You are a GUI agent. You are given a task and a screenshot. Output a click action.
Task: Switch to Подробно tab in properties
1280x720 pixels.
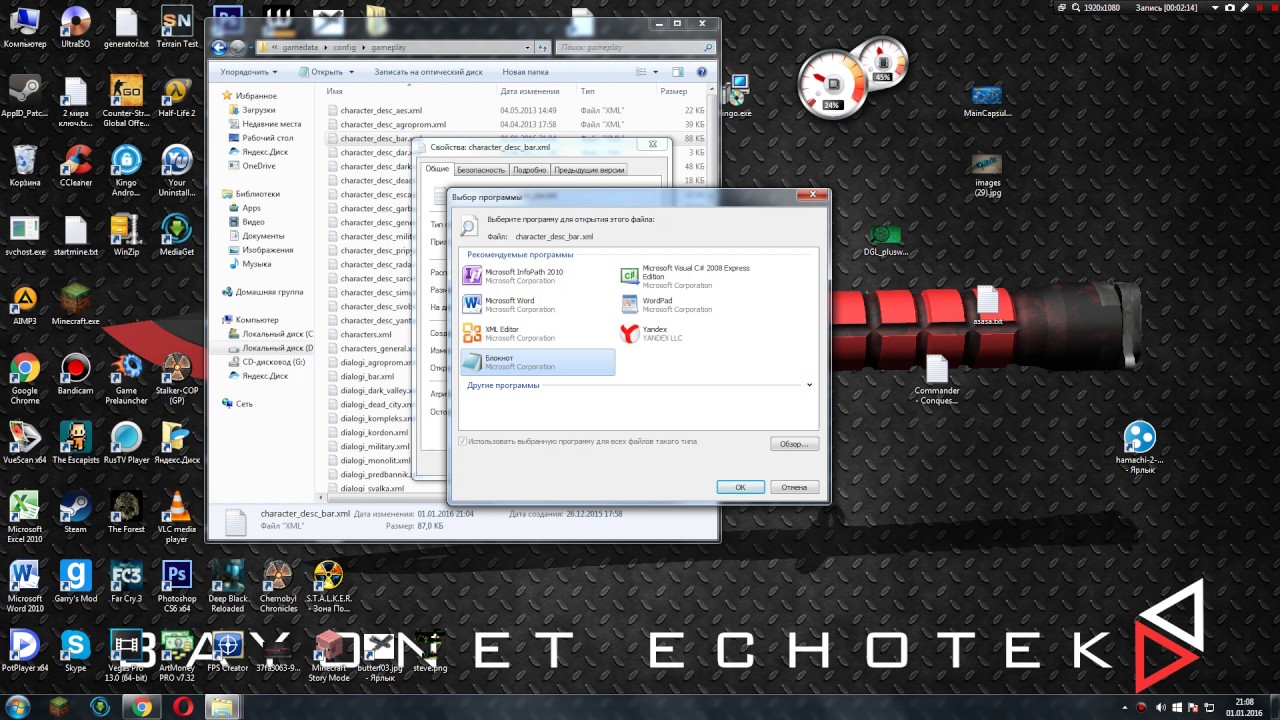[529, 170]
